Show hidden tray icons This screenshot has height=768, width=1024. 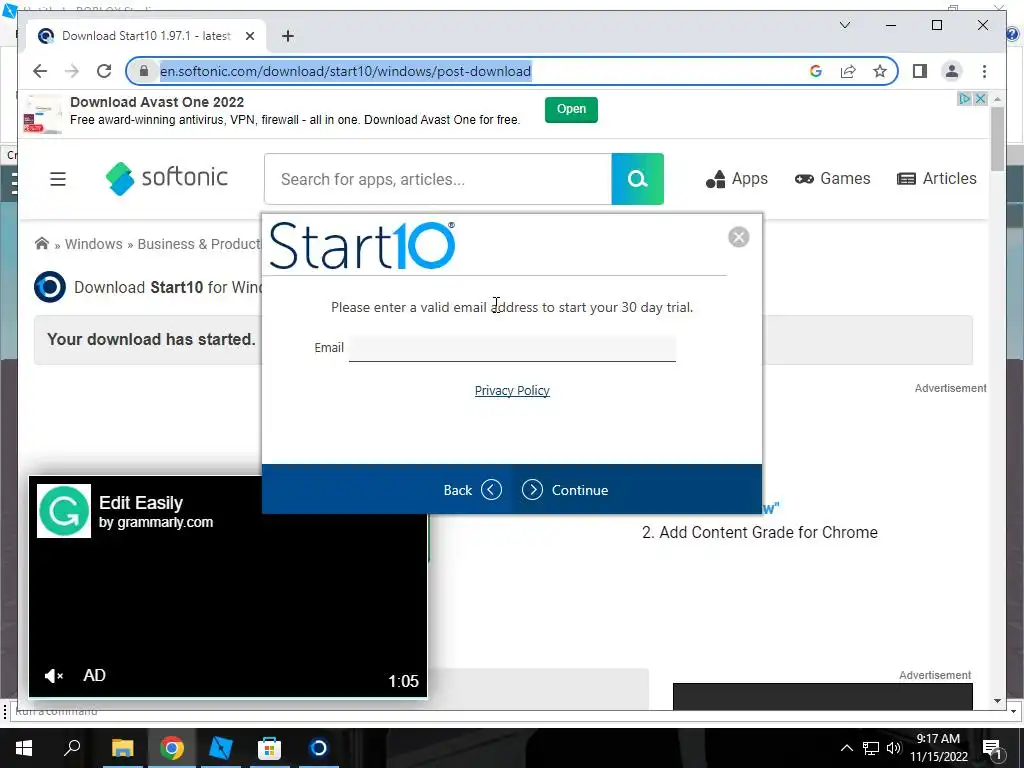[846, 748]
